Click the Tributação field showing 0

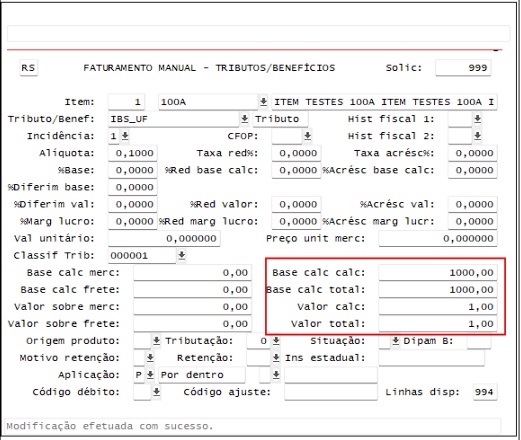[258, 341]
